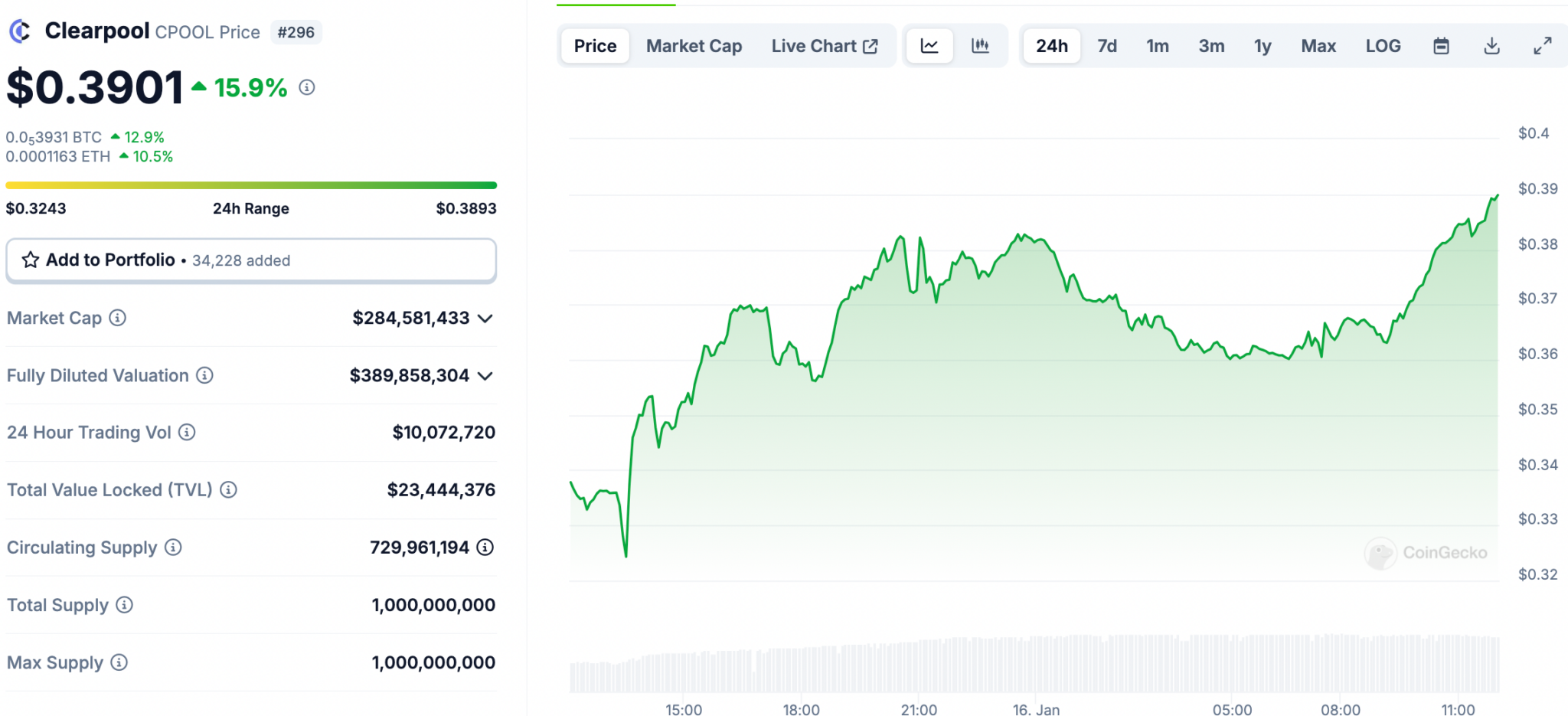Click the 10.5% ETH change value

point(153,156)
